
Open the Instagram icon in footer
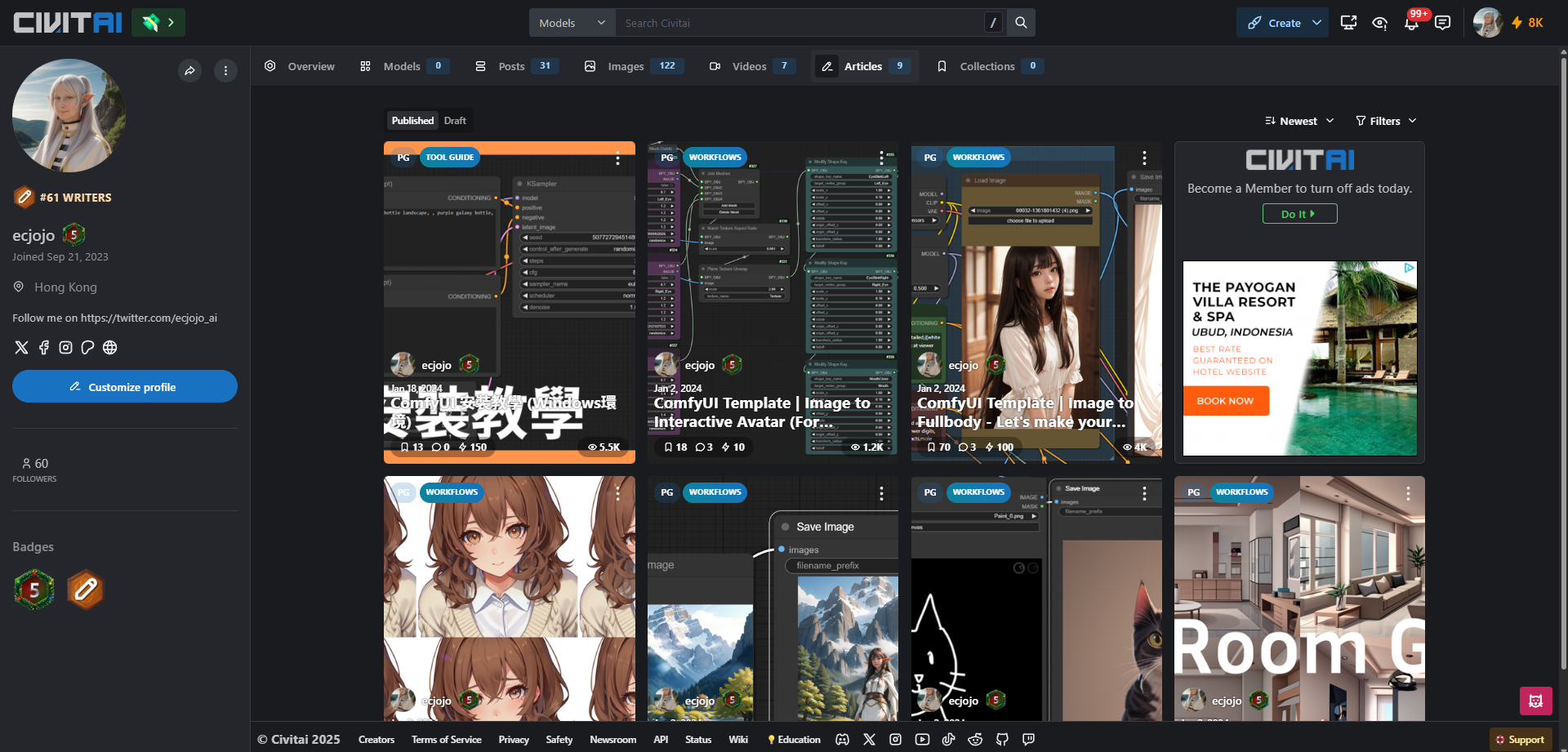pyautogui.click(x=895, y=740)
